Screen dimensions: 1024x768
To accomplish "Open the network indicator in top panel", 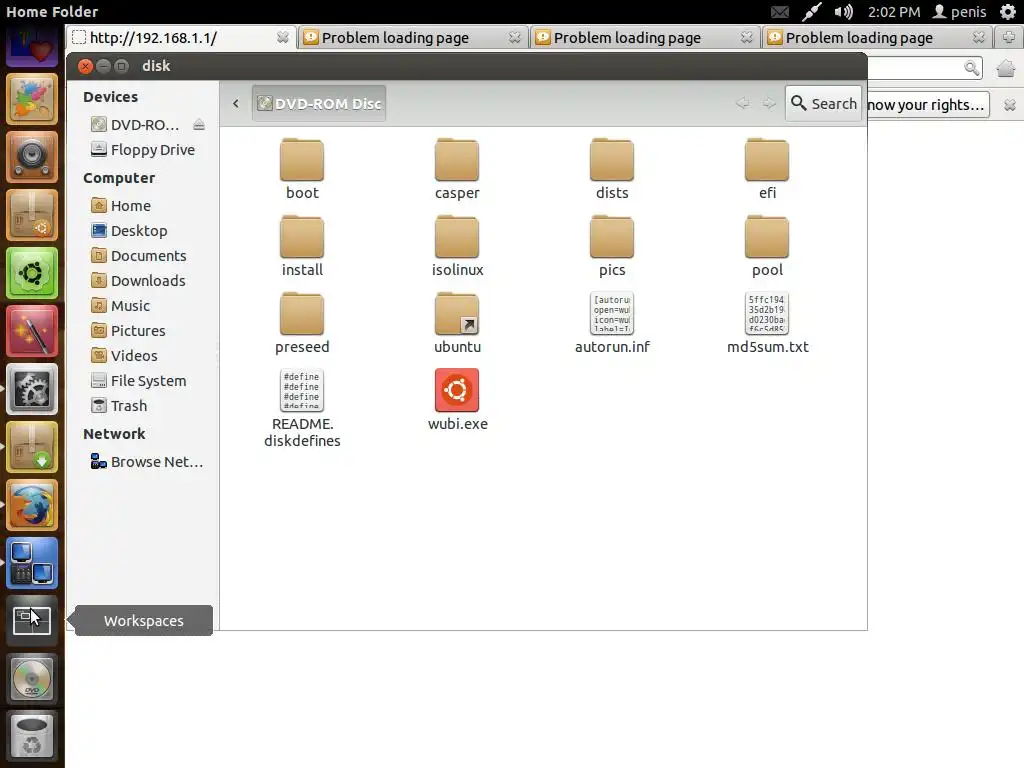I will pos(812,12).
